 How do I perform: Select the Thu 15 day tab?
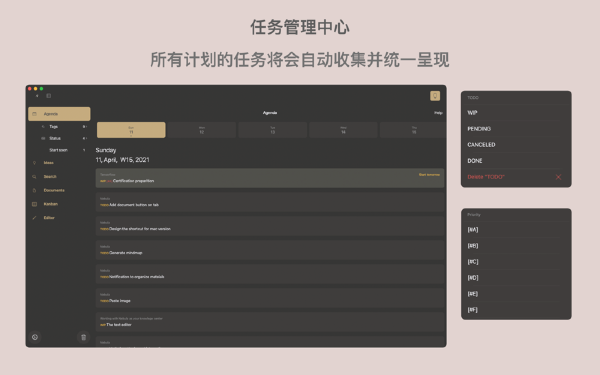[x=413, y=130]
